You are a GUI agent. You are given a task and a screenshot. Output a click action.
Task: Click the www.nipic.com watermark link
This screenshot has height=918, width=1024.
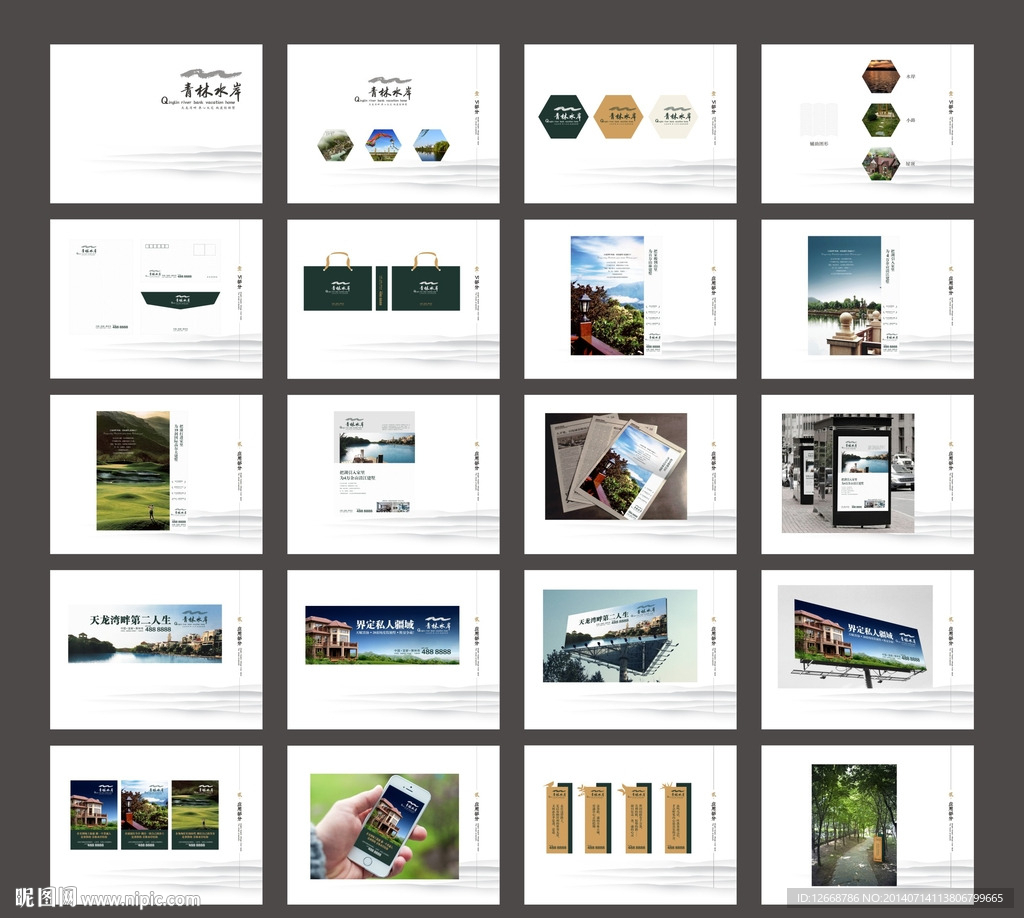point(138,899)
